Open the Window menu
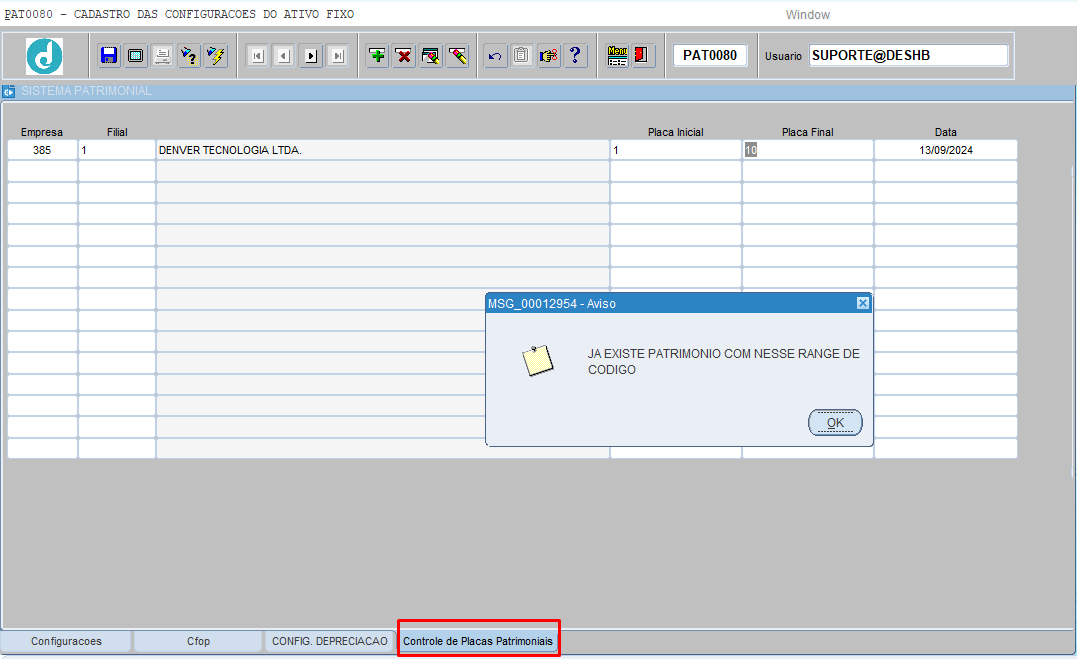Image resolution: width=1077 pixels, height=659 pixels. (x=808, y=14)
